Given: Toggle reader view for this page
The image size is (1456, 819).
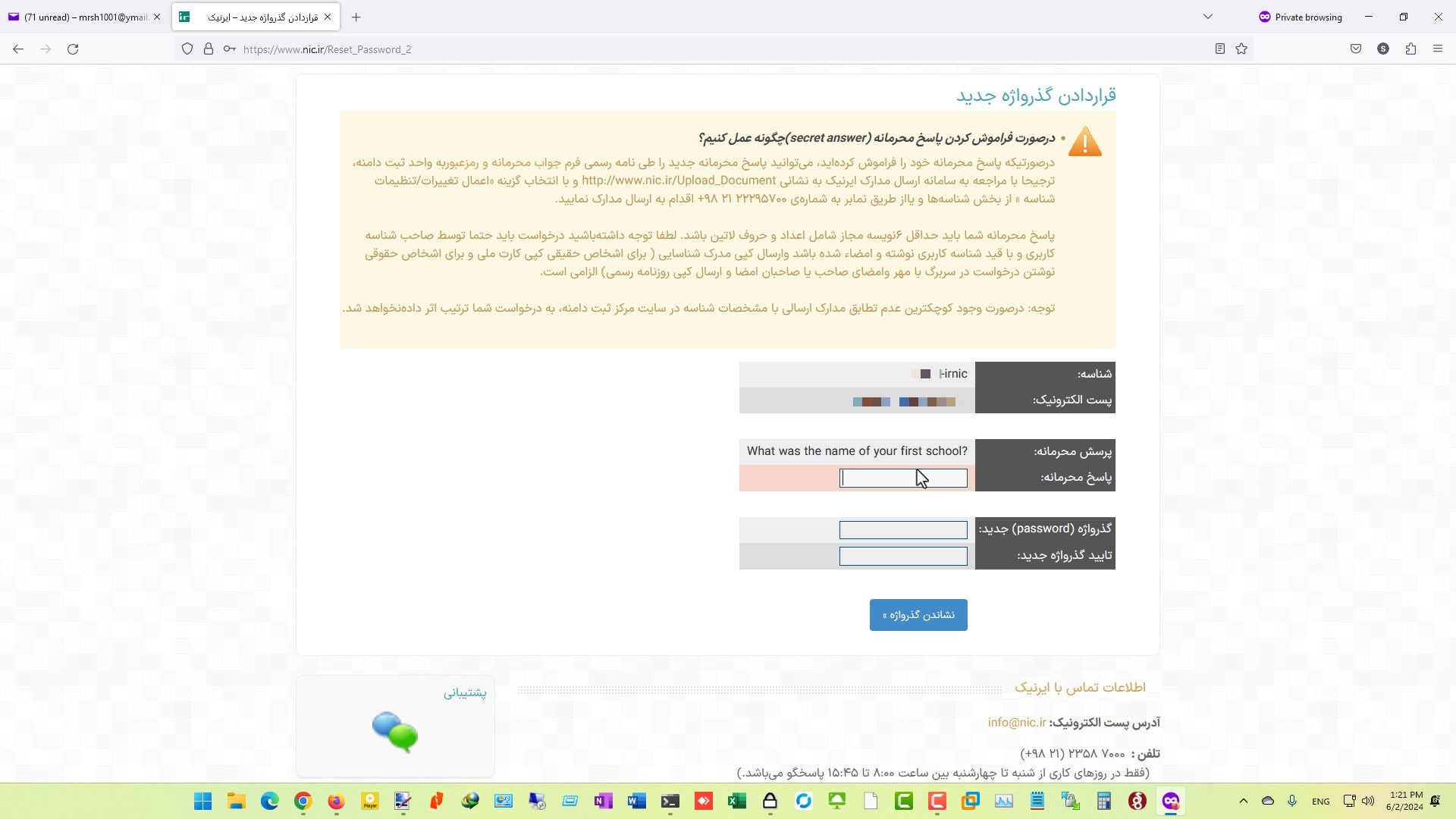Looking at the screenshot, I should click(1220, 49).
